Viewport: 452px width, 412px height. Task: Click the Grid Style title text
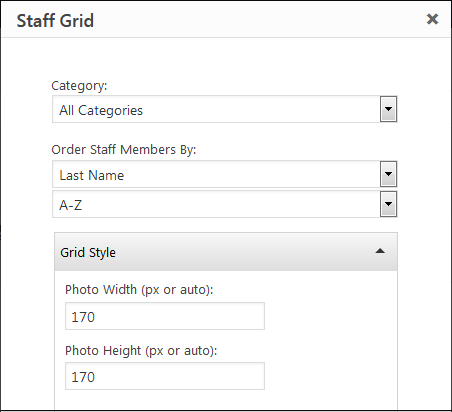[88, 253]
